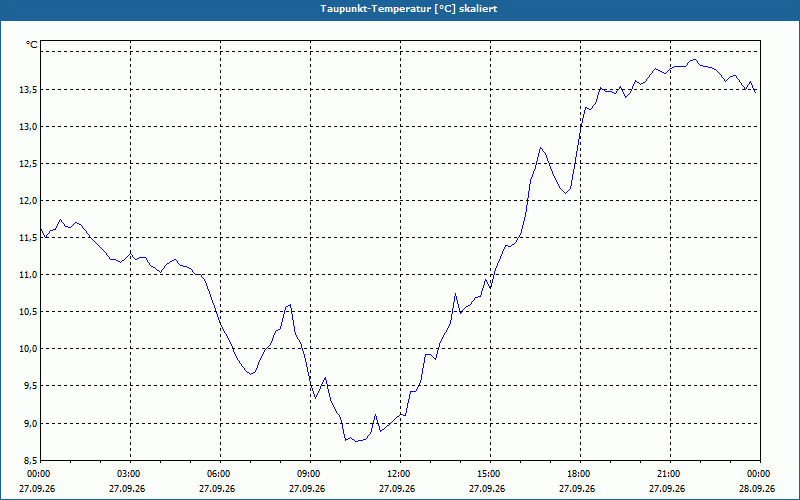Click the 13,5 y-axis label
This screenshot has width=800, height=500.
point(29,90)
